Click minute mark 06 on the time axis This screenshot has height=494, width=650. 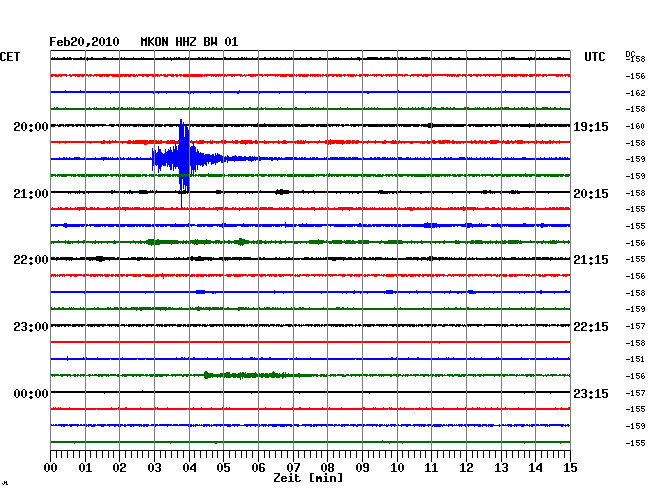pos(258,467)
